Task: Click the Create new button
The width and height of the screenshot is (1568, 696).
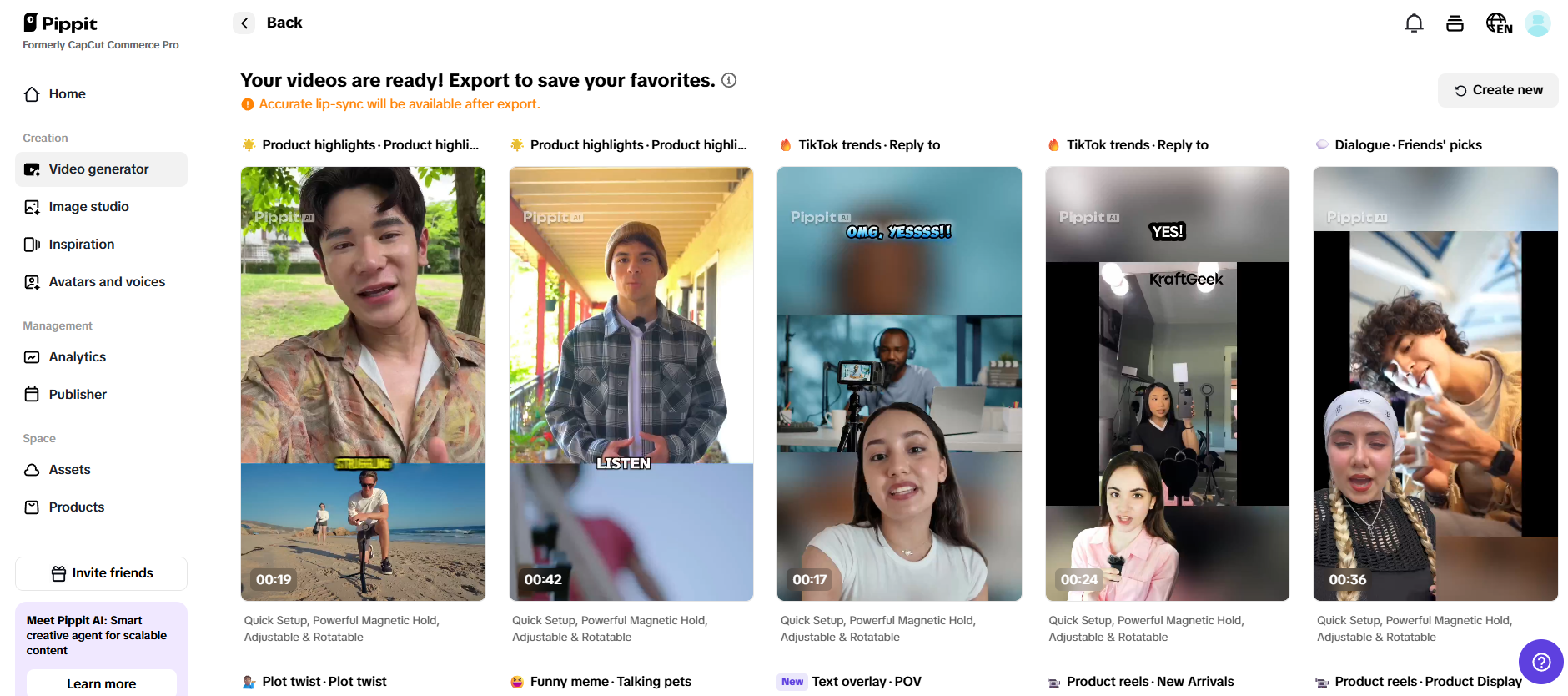Action: 1498,90
